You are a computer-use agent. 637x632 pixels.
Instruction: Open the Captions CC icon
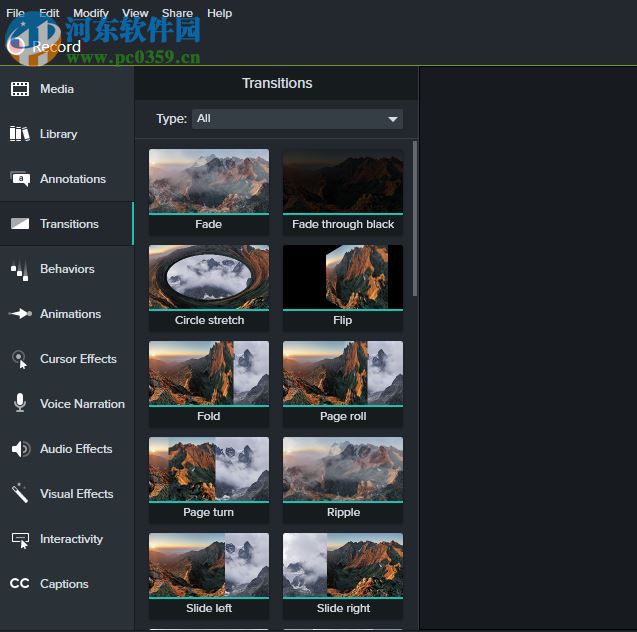point(20,584)
